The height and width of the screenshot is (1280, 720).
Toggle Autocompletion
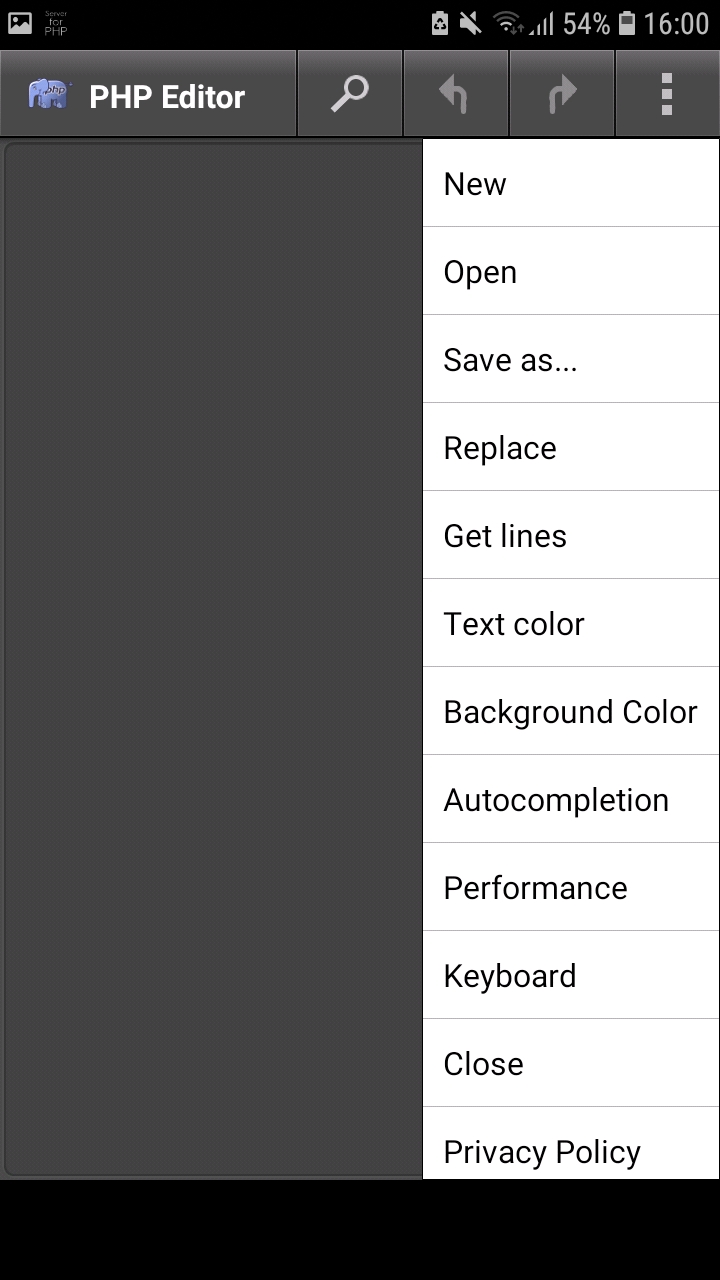point(570,799)
